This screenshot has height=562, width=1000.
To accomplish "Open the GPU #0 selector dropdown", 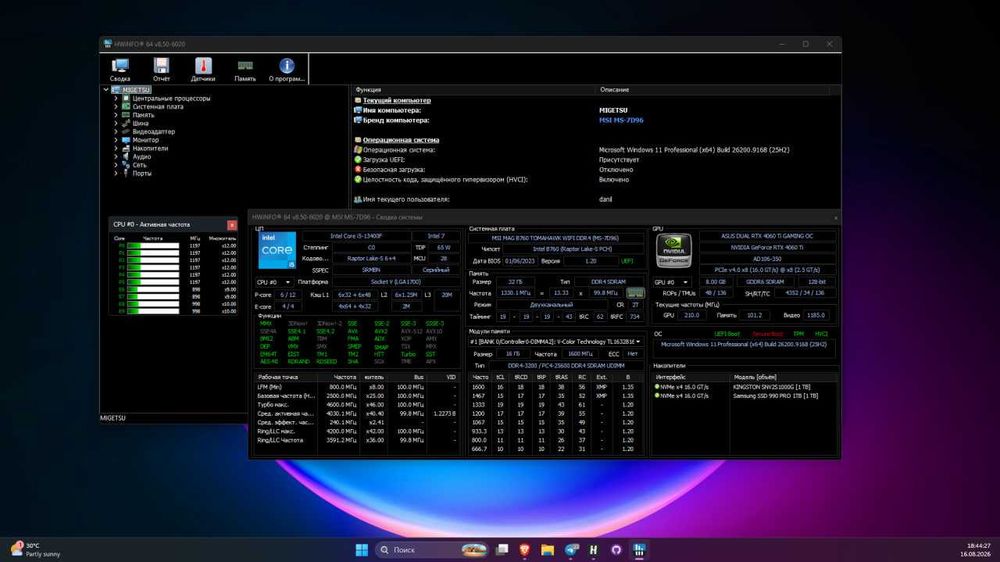I will pyautogui.click(x=672, y=282).
